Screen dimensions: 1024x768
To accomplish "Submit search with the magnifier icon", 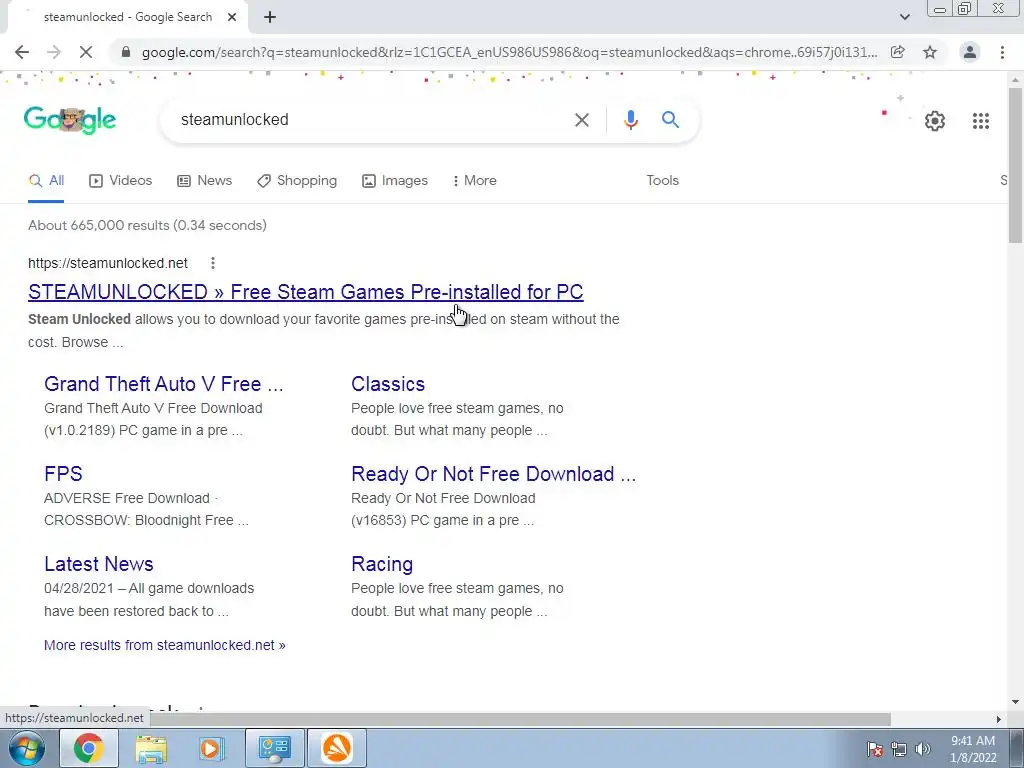I will [670, 120].
